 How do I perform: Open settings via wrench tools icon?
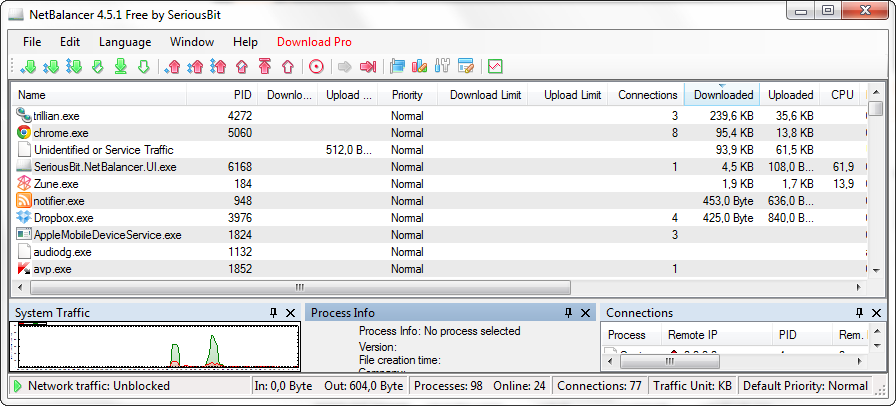(442, 66)
